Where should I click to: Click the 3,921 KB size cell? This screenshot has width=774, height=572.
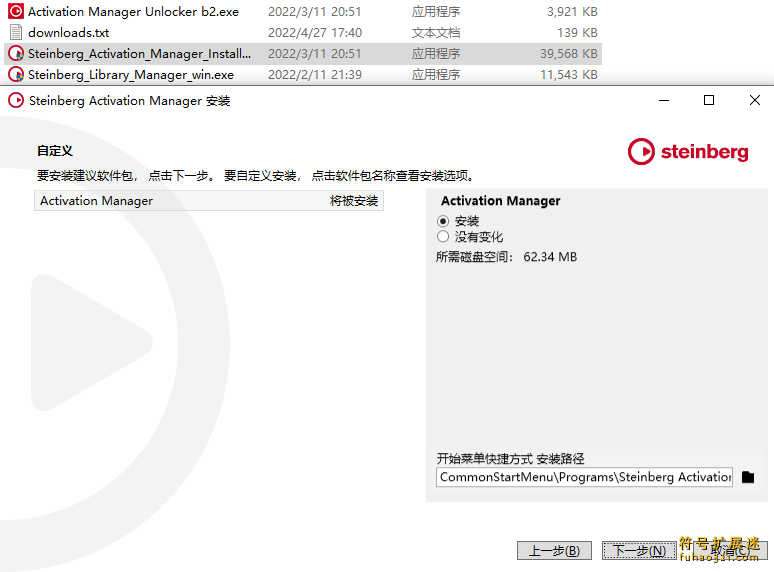pos(572,11)
